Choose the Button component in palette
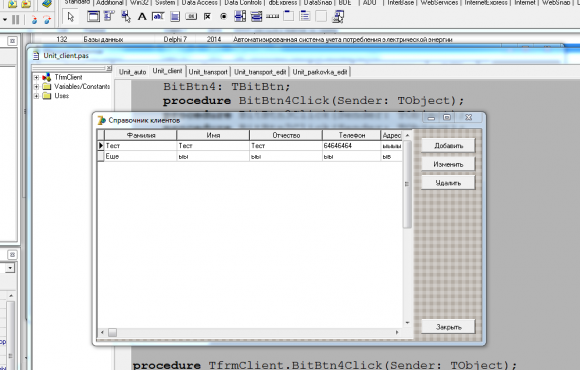 tap(191, 17)
